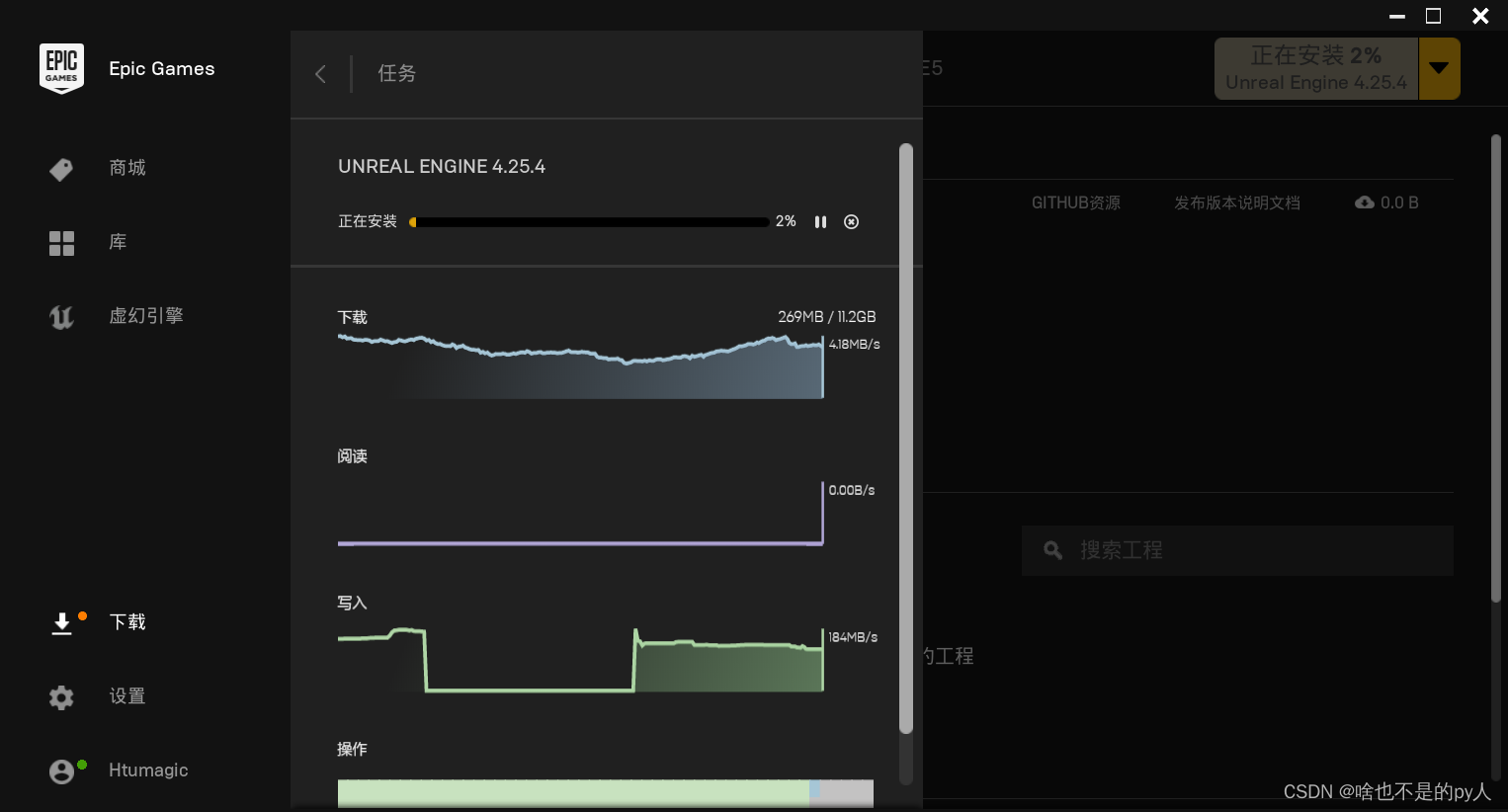Select 设置 in the sidebar

(x=127, y=696)
